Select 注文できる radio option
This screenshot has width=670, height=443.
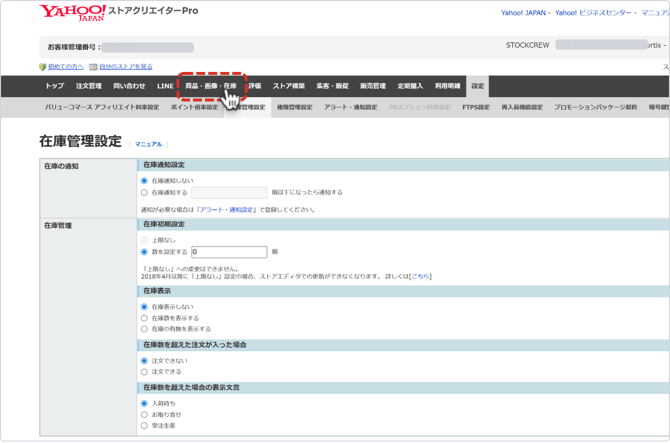145,372
